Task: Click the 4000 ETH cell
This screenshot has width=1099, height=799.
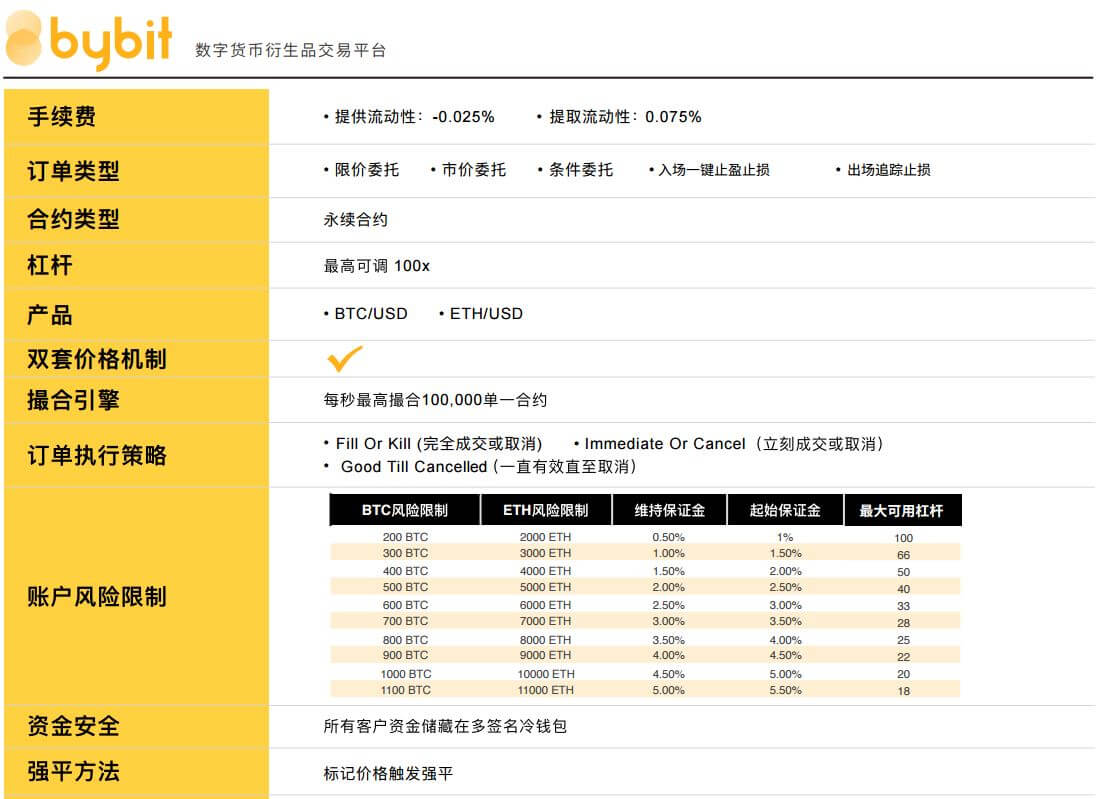Action: pyautogui.click(x=545, y=571)
